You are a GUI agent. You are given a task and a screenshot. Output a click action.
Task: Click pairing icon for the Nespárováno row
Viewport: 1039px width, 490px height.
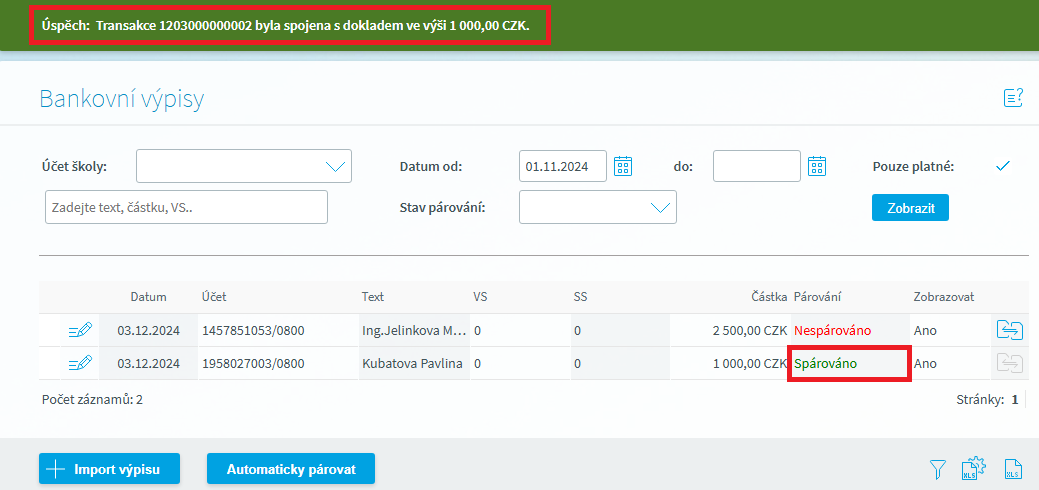coord(1010,330)
